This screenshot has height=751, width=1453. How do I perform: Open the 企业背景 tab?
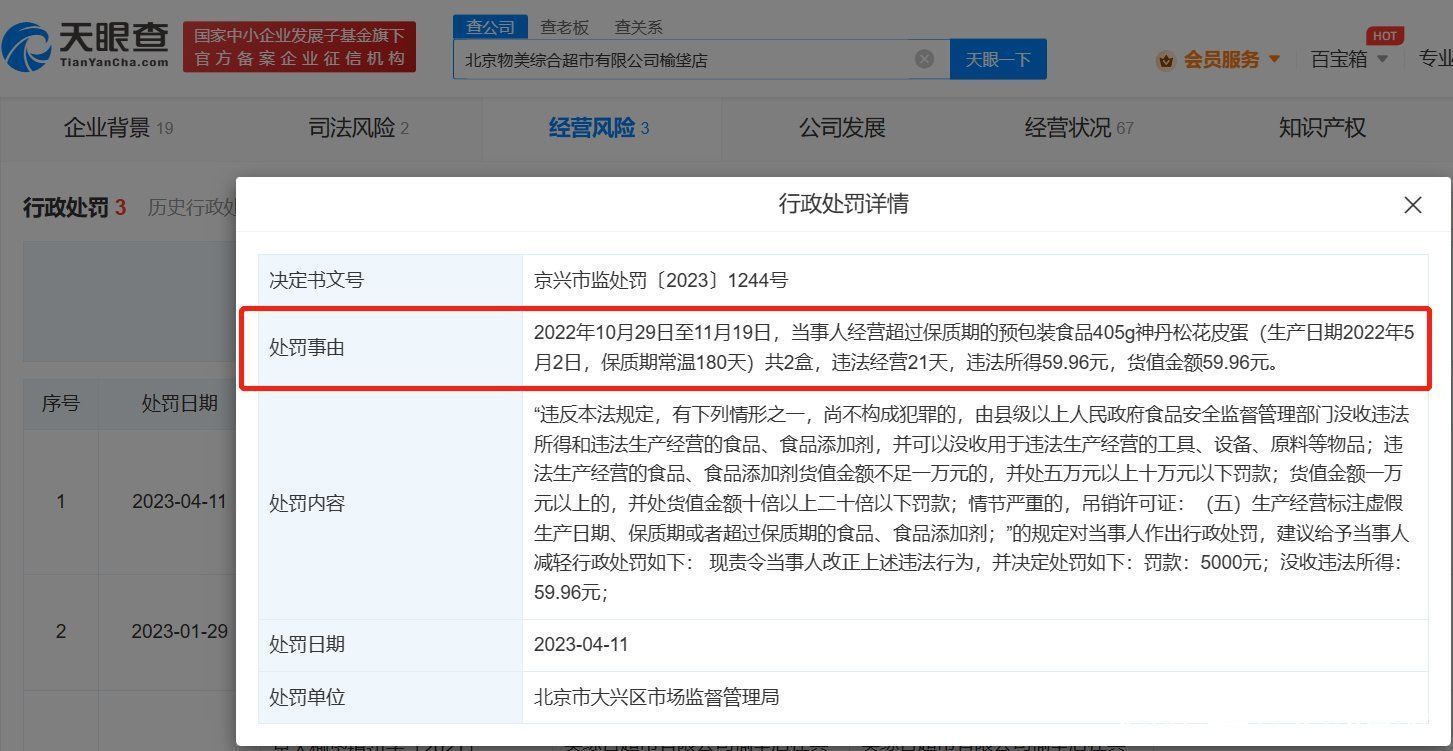(x=118, y=128)
